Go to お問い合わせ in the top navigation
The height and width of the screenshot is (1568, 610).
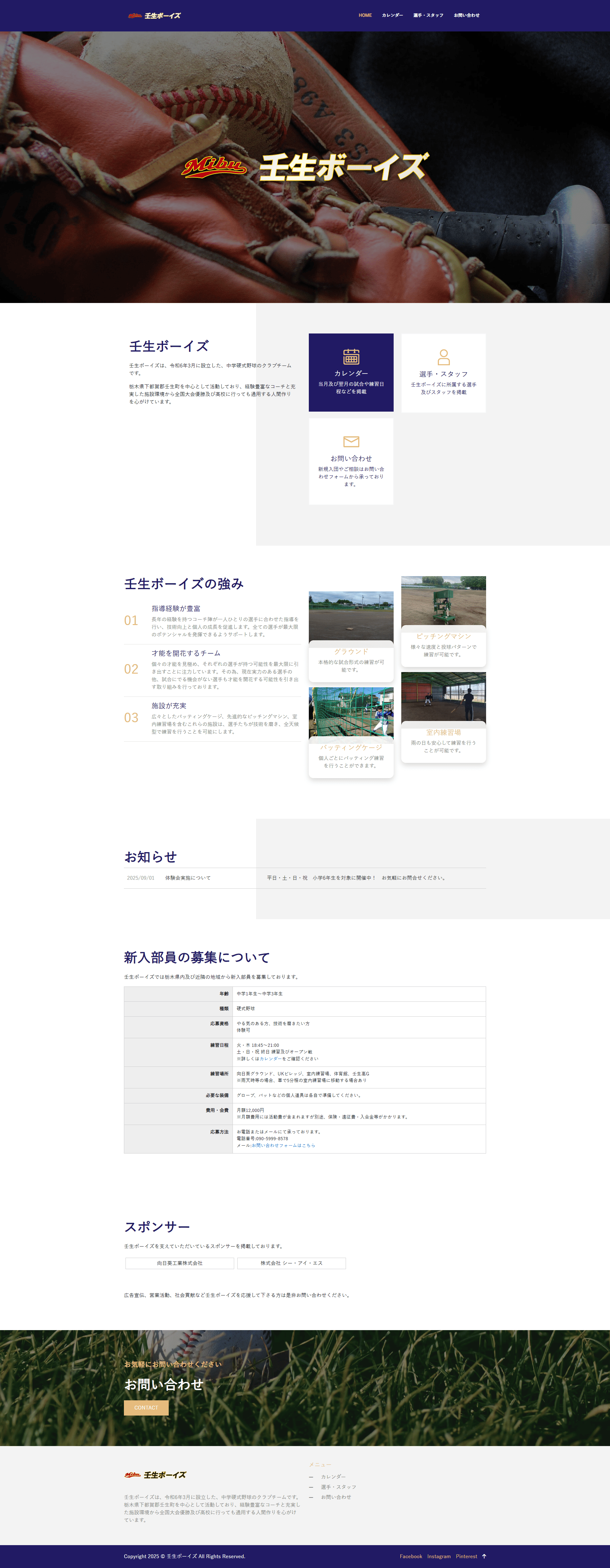coord(466,15)
